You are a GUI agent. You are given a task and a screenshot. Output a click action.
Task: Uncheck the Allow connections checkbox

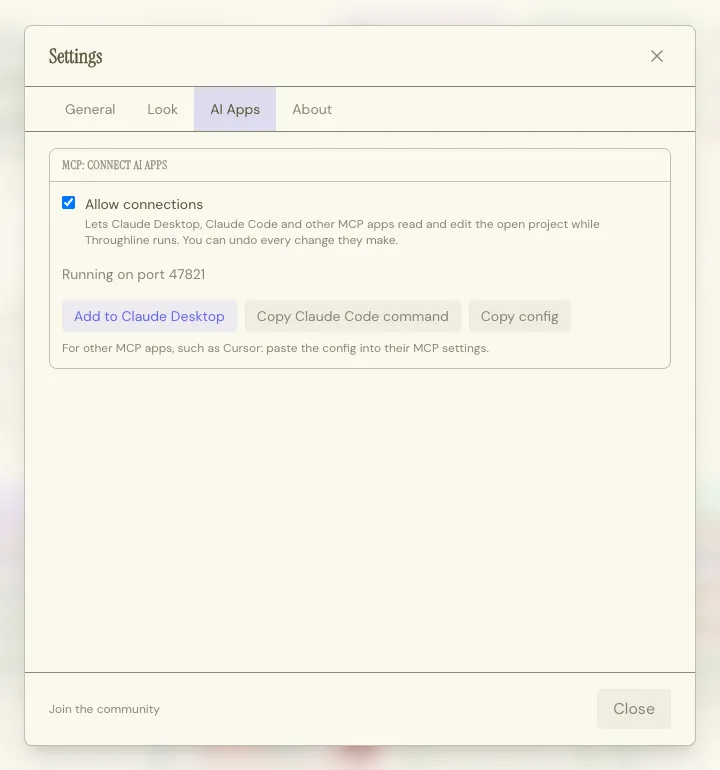(68, 203)
